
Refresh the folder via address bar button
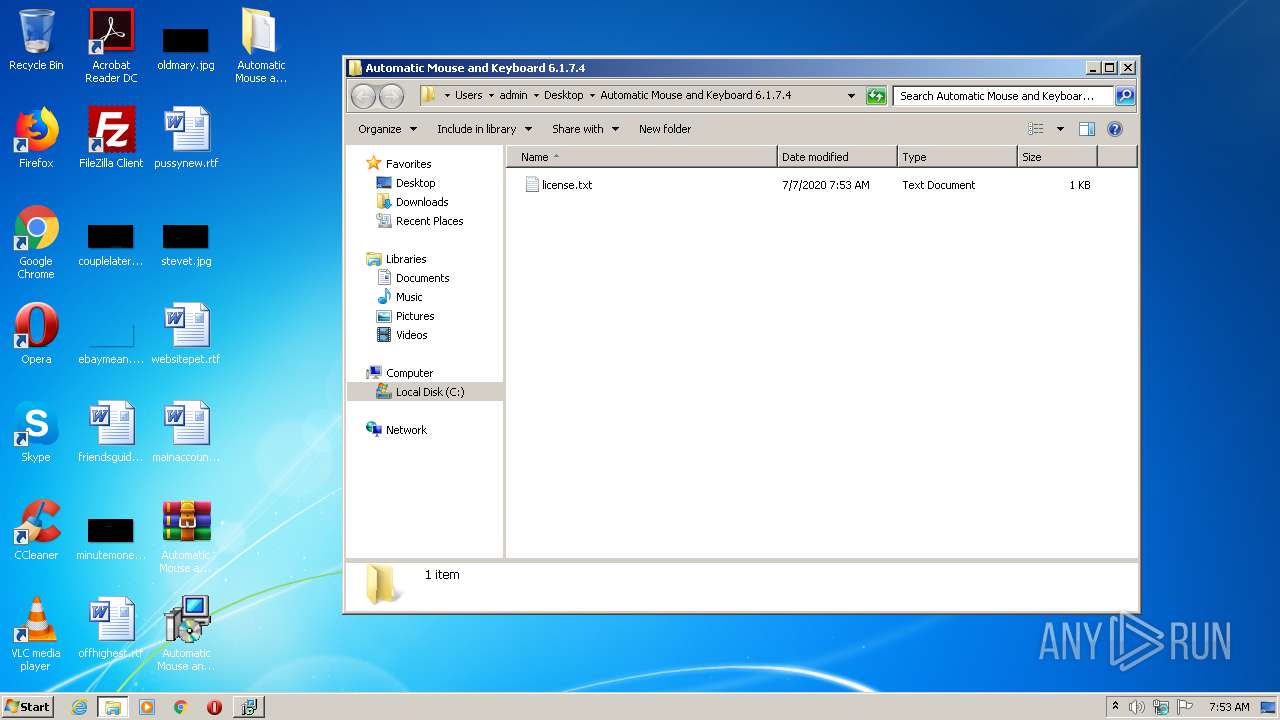coord(876,96)
